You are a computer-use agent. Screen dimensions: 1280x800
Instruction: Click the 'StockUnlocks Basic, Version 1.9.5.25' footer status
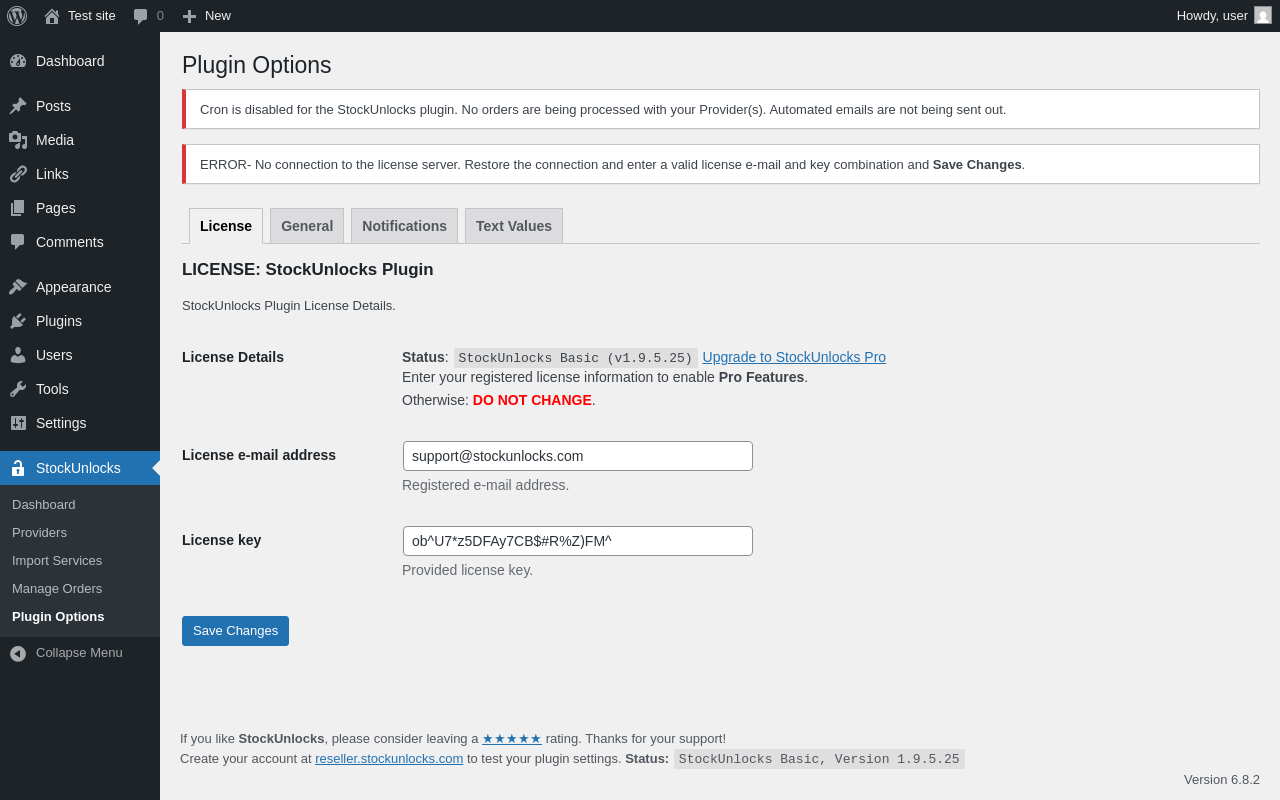coord(819,759)
